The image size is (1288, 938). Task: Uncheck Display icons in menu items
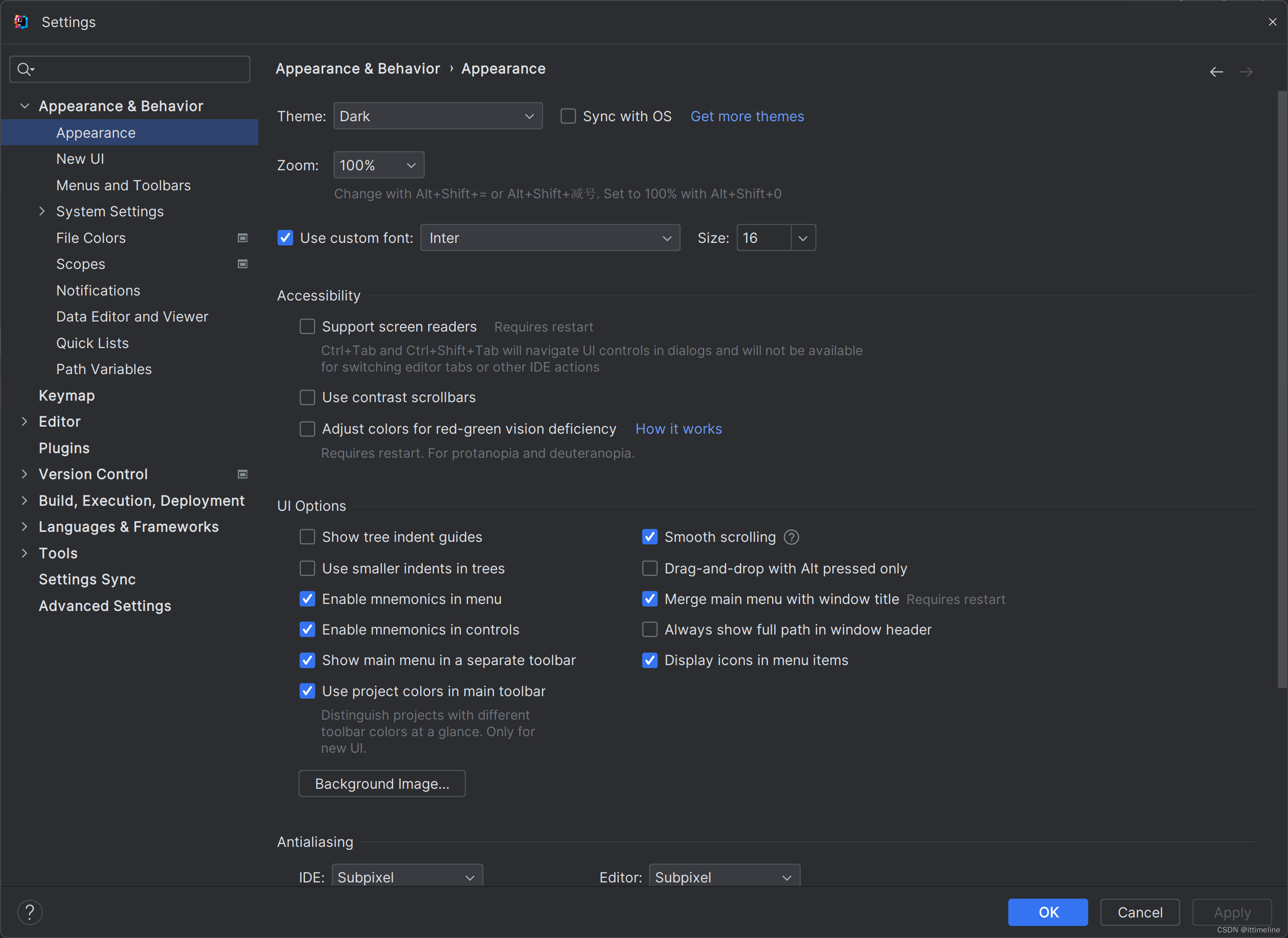coord(650,661)
